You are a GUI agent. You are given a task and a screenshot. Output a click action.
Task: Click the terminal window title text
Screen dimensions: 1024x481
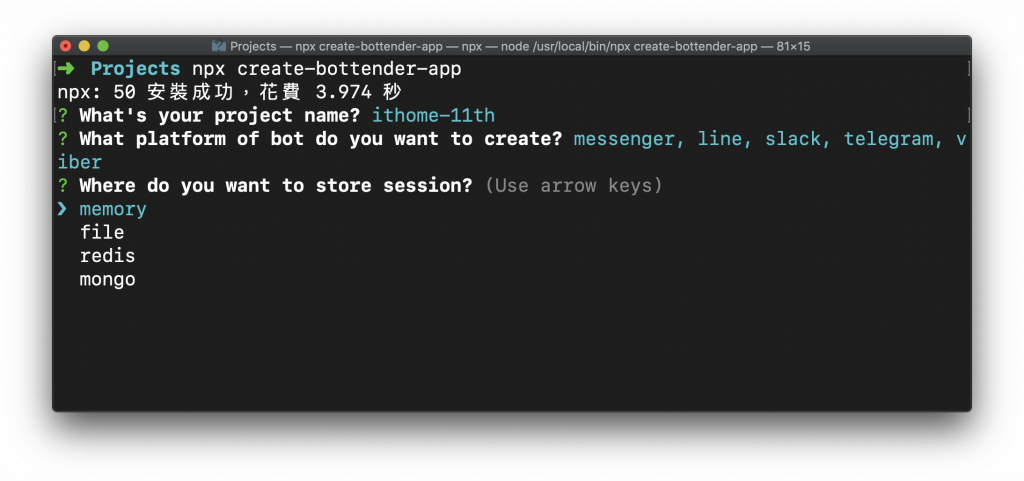(520, 46)
